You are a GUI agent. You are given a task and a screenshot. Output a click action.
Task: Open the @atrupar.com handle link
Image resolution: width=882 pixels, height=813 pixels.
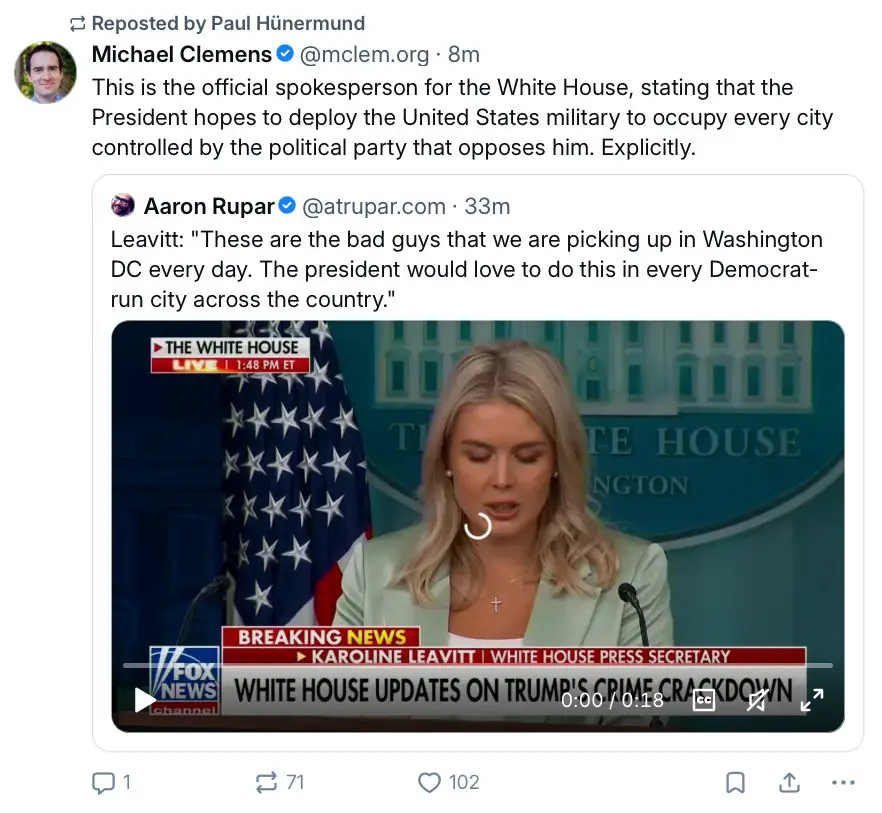point(373,206)
